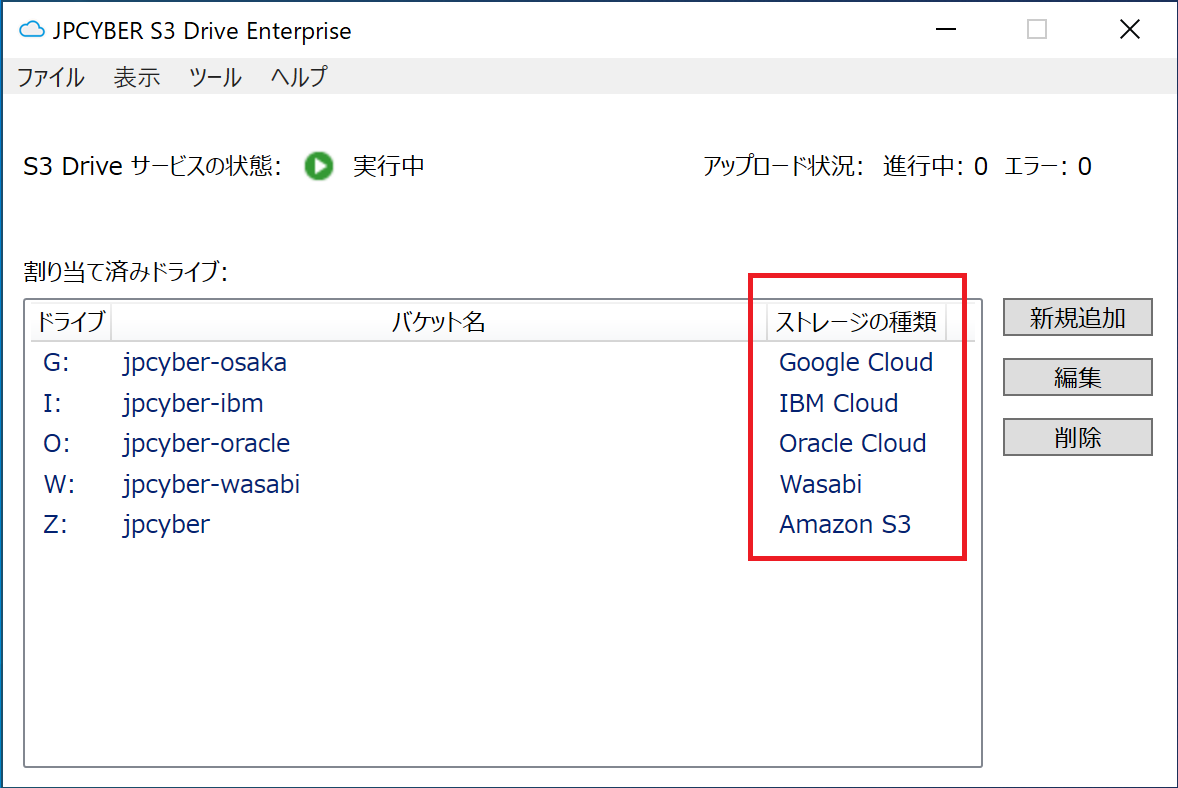Viewport: 1178px width, 788px height.
Task: Select drive letter W: in list
Action: pyautogui.click(x=59, y=484)
